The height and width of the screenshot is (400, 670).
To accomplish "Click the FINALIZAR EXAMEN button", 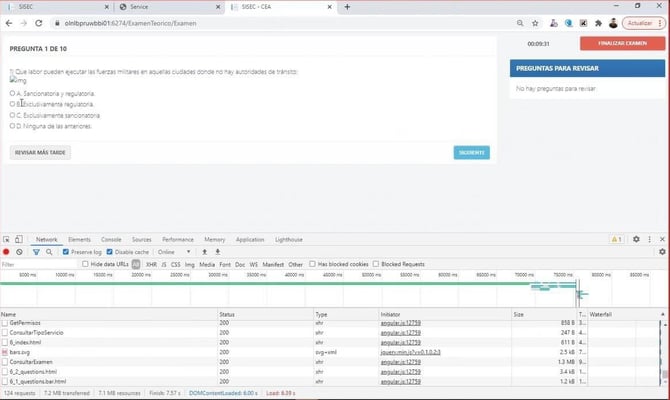I will (617, 44).
